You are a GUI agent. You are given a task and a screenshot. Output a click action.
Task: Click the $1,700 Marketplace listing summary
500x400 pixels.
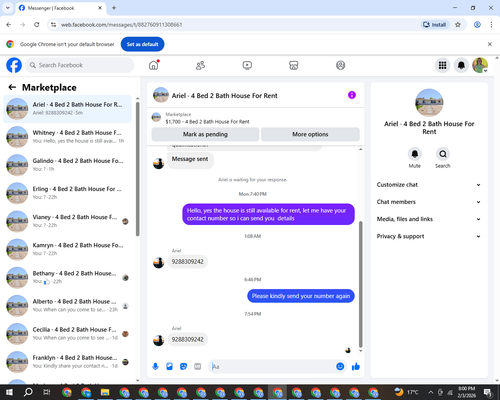[x=207, y=122]
